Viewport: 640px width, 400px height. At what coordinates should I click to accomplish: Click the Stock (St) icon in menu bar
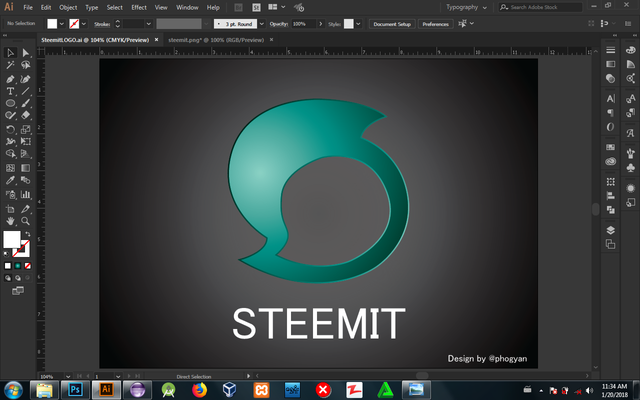[257, 7]
